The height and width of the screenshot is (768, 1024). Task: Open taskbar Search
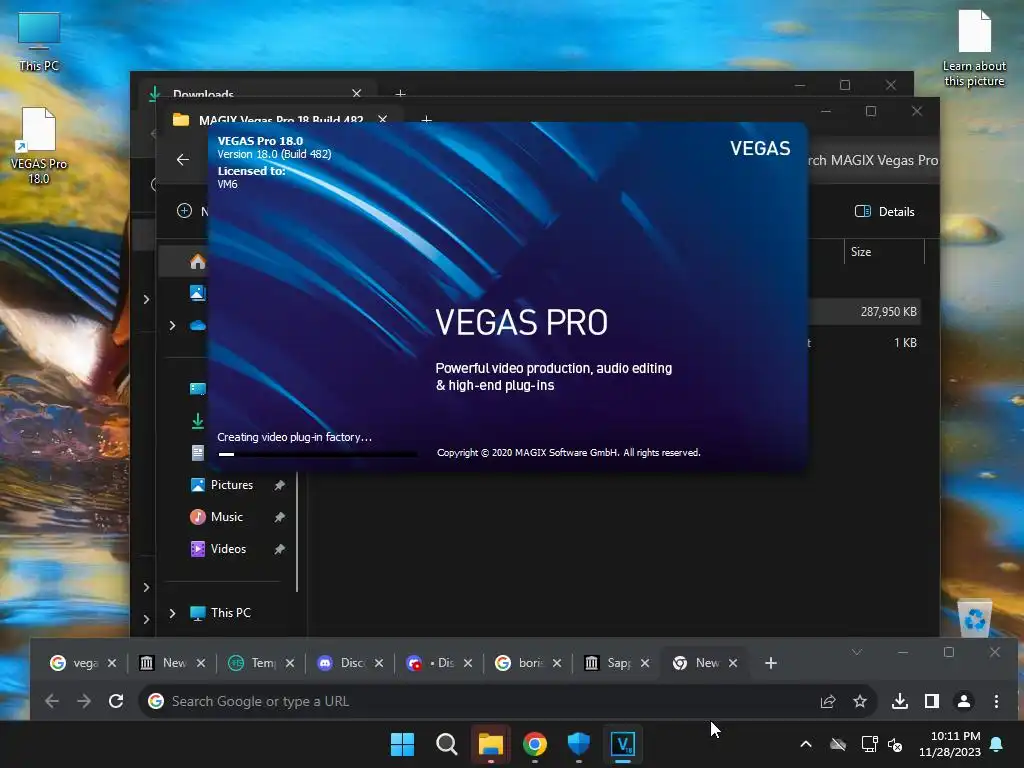click(447, 744)
